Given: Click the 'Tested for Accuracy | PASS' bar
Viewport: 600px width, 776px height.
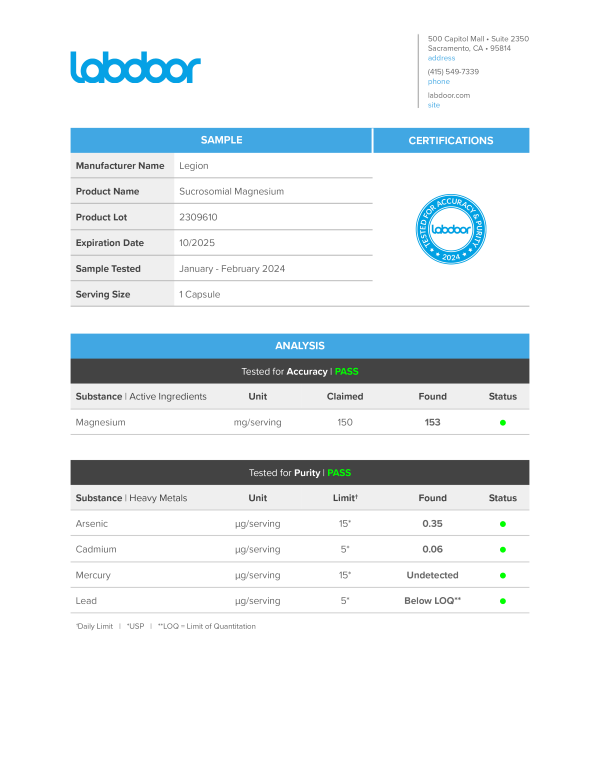Looking at the screenshot, I should (x=300, y=372).
